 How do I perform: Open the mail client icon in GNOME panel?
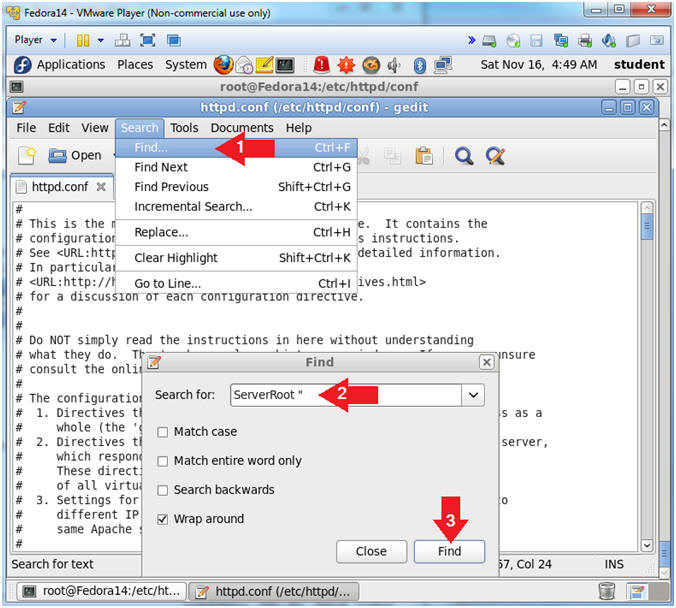pyautogui.click(x=244, y=66)
